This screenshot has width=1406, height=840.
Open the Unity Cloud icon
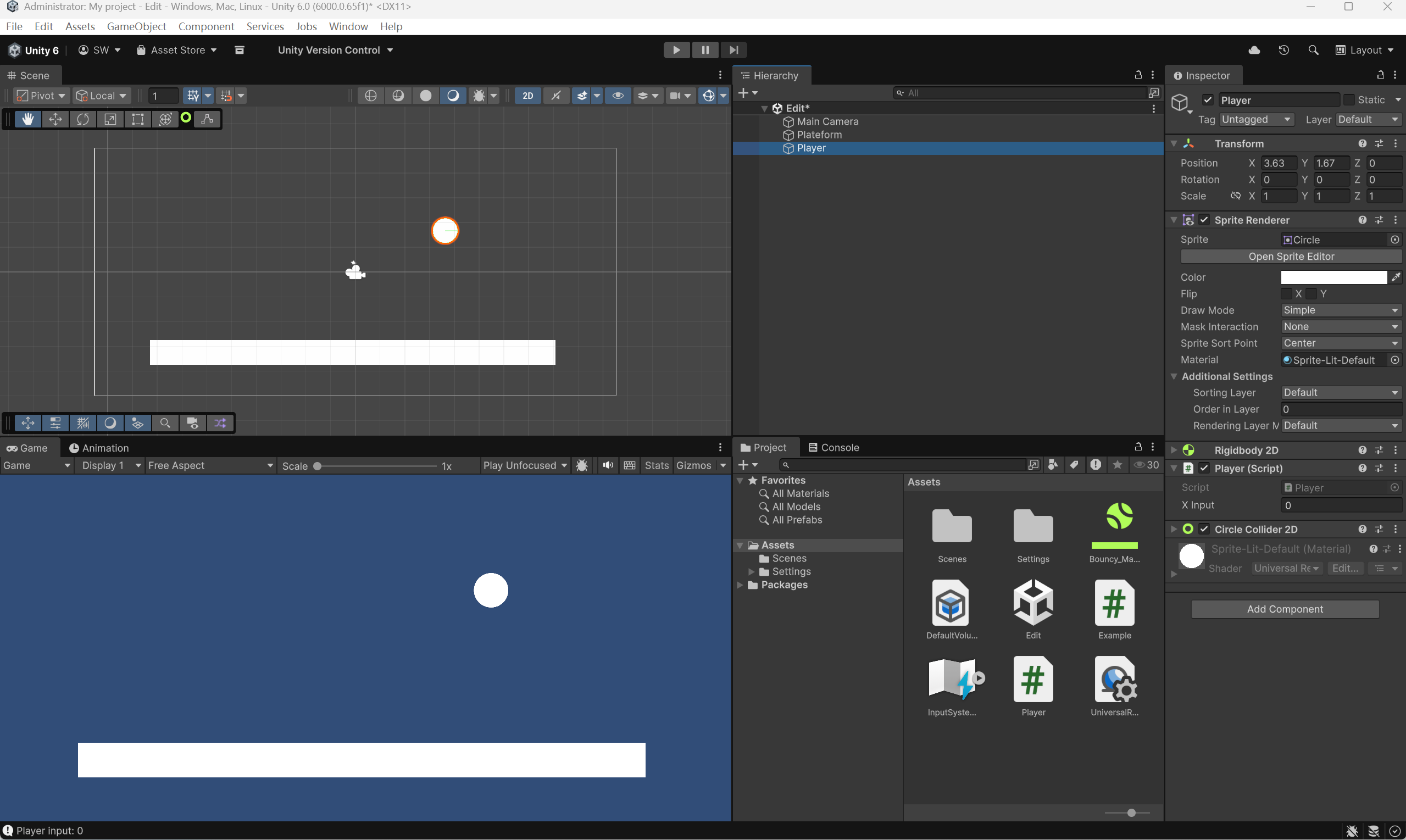[x=1254, y=50]
